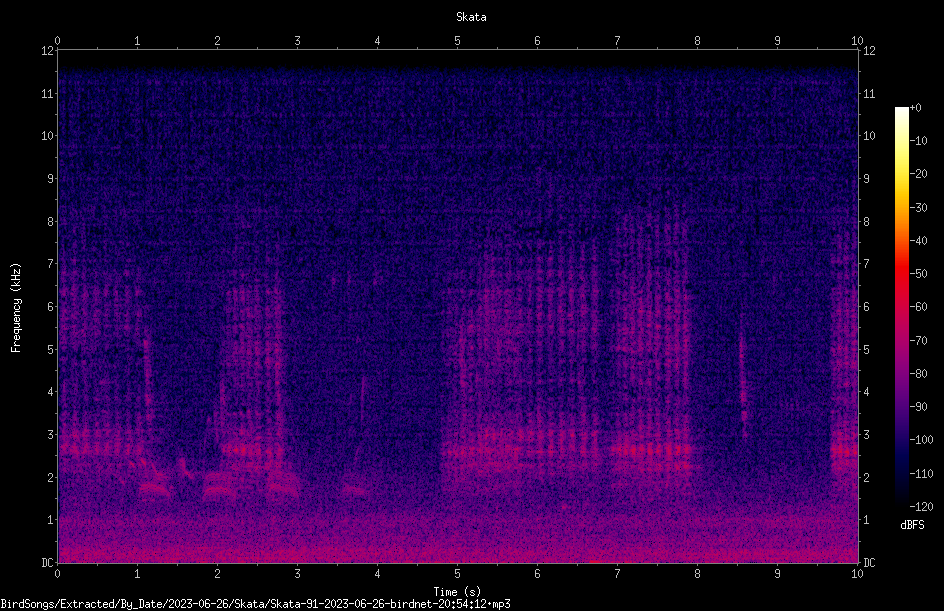
Task: Click the dBFS color scale bar
Action: pyautogui.click(x=901, y=306)
